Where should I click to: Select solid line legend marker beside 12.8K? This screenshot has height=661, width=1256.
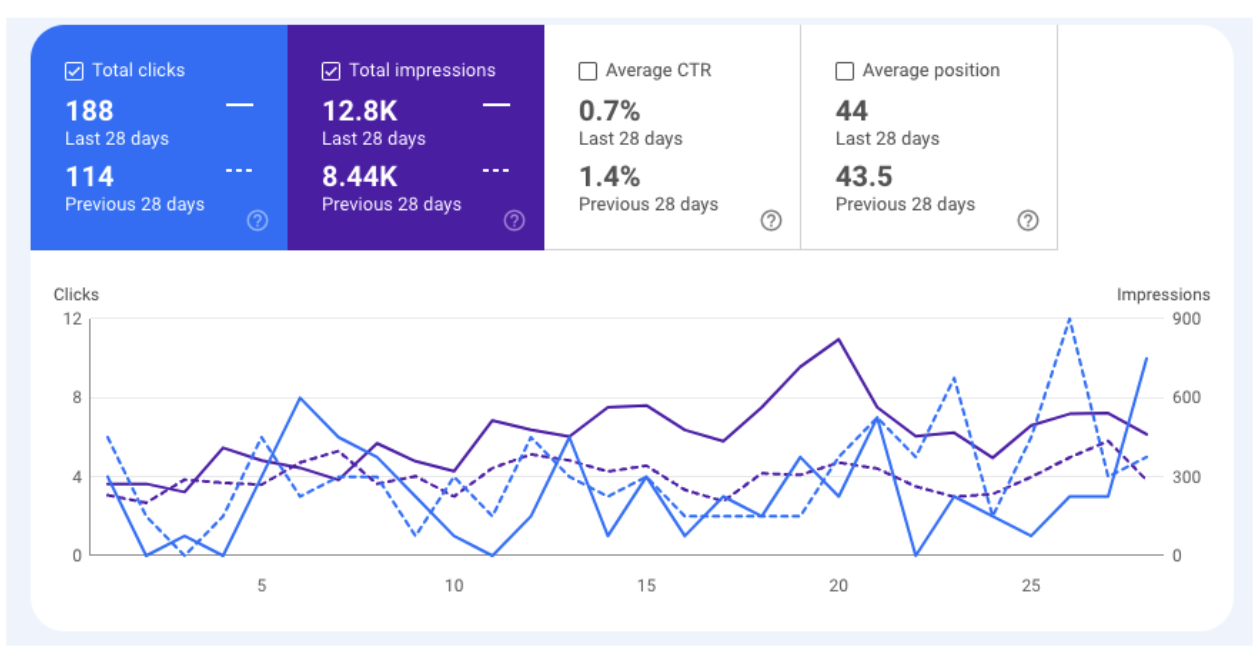(497, 104)
